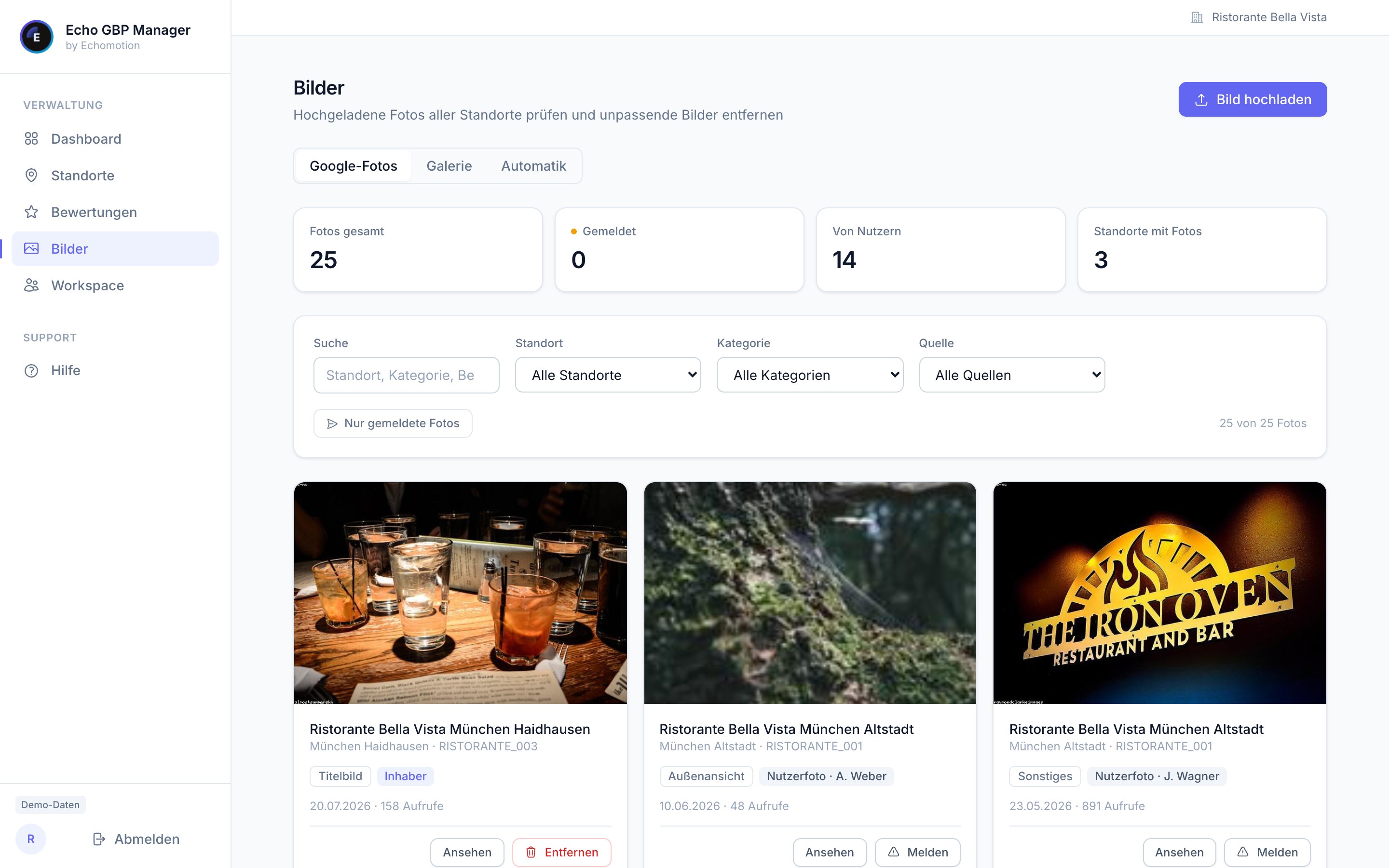Open the Dashboard grid icon
This screenshot has width=1389, height=868.
(31, 139)
